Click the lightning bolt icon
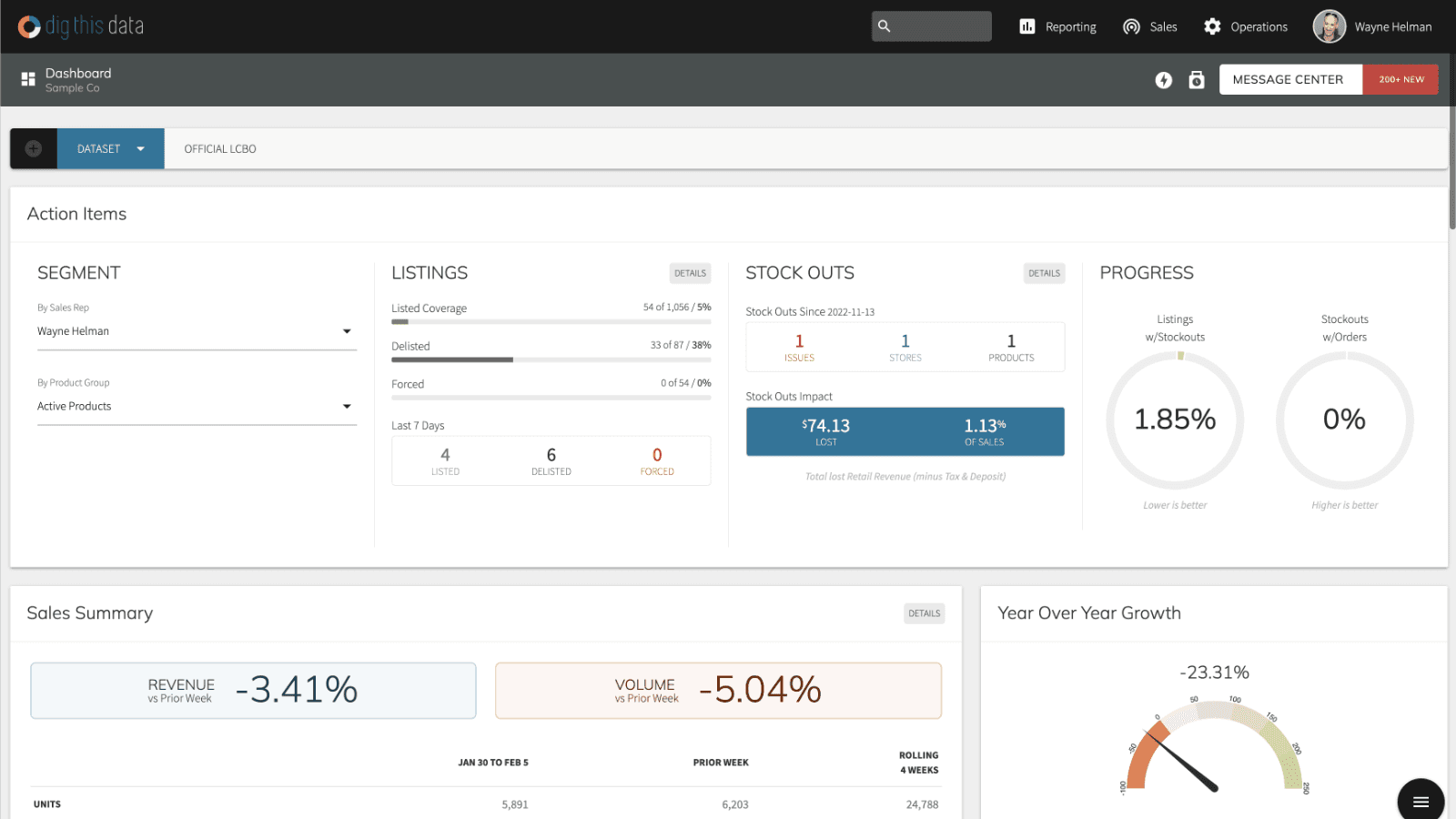Viewport: 1456px width, 819px height. [x=1163, y=80]
